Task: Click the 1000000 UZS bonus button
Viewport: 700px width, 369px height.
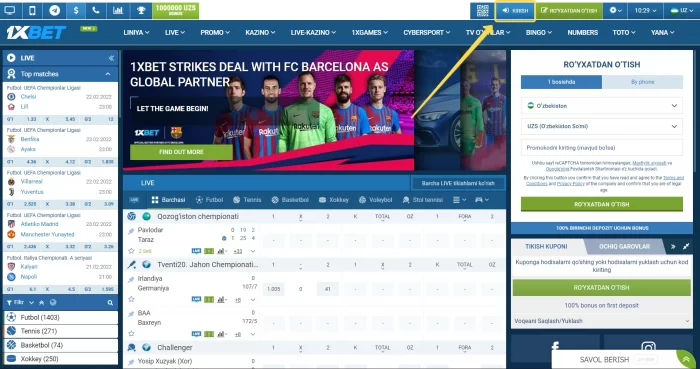Action: tap(175, 10)
